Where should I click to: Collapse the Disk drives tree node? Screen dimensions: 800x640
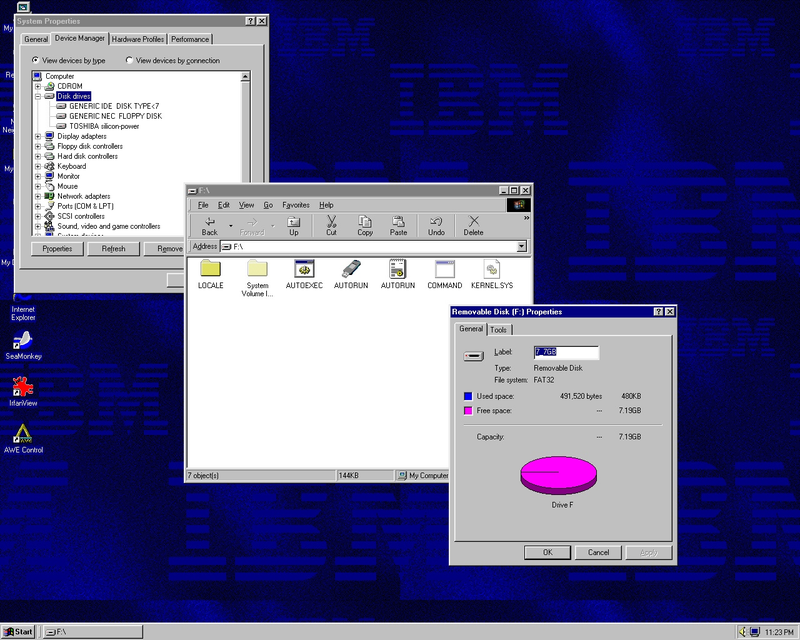pyautogui.click(x=38, y=96)
